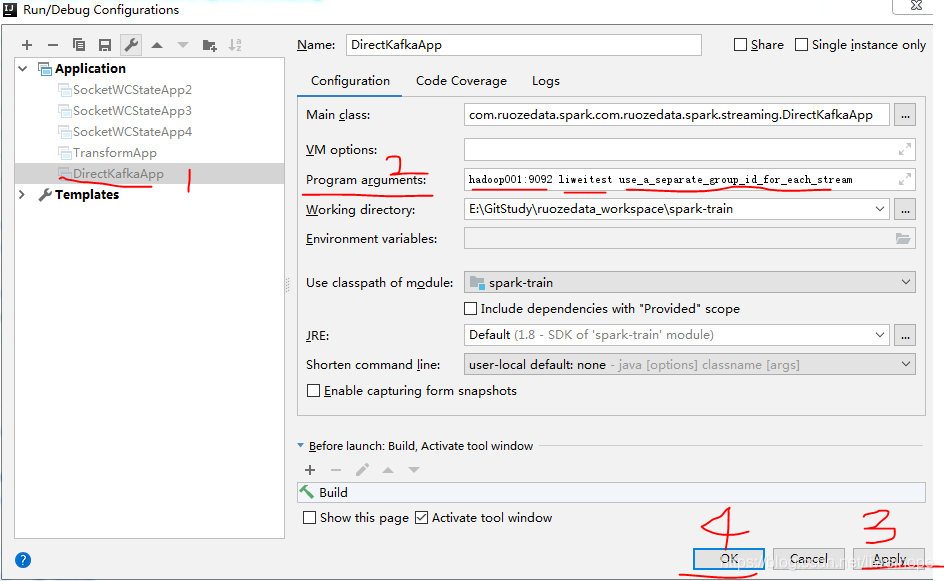Enable Single instance only checkbox
Image resolution: width=944 pixels, height=581 pixels.
coord(801,45)
